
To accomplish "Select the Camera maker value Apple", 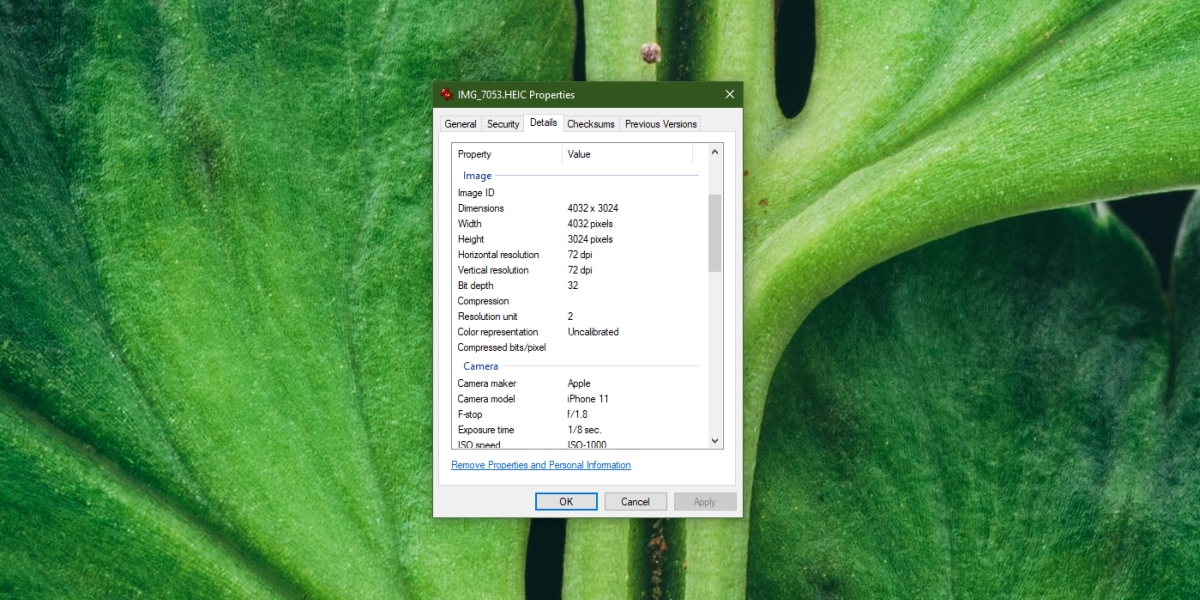I will click(x=579, y=383).
